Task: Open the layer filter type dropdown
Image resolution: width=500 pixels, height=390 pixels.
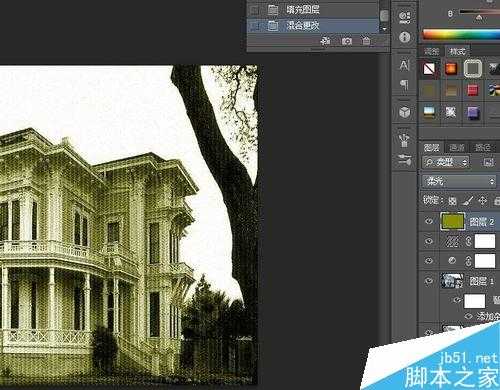Action: pyautogui.click(x=446, y=162)
